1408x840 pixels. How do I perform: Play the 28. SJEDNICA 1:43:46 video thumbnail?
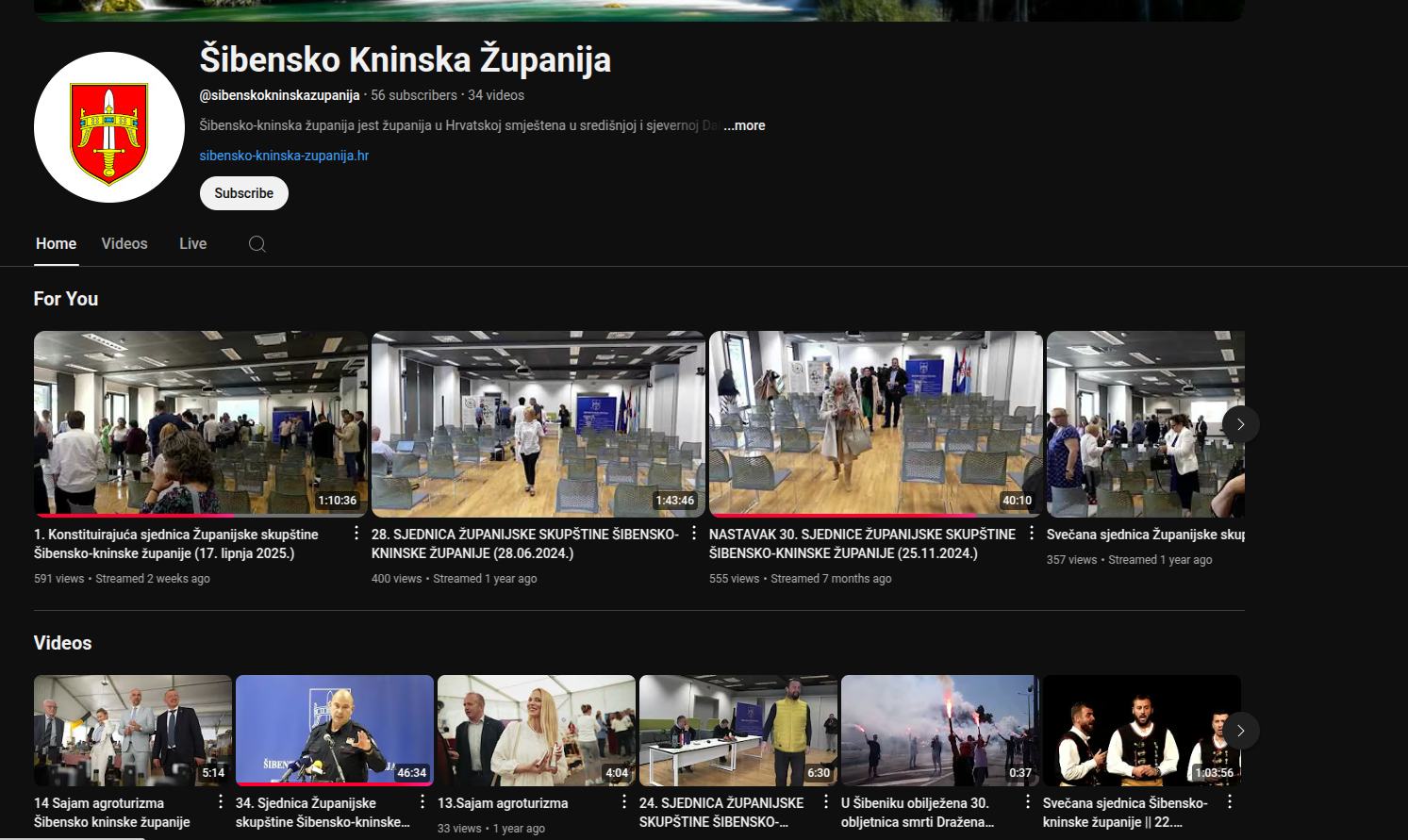538,423
